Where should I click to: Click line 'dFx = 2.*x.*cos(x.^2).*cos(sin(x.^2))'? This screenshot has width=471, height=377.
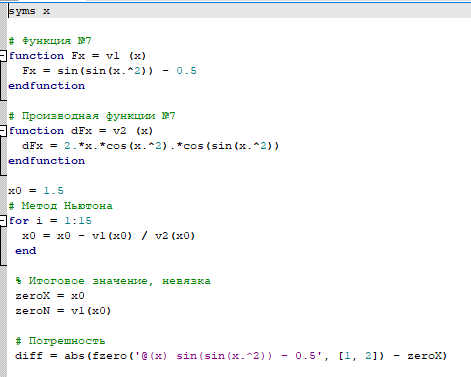point(150,146)
